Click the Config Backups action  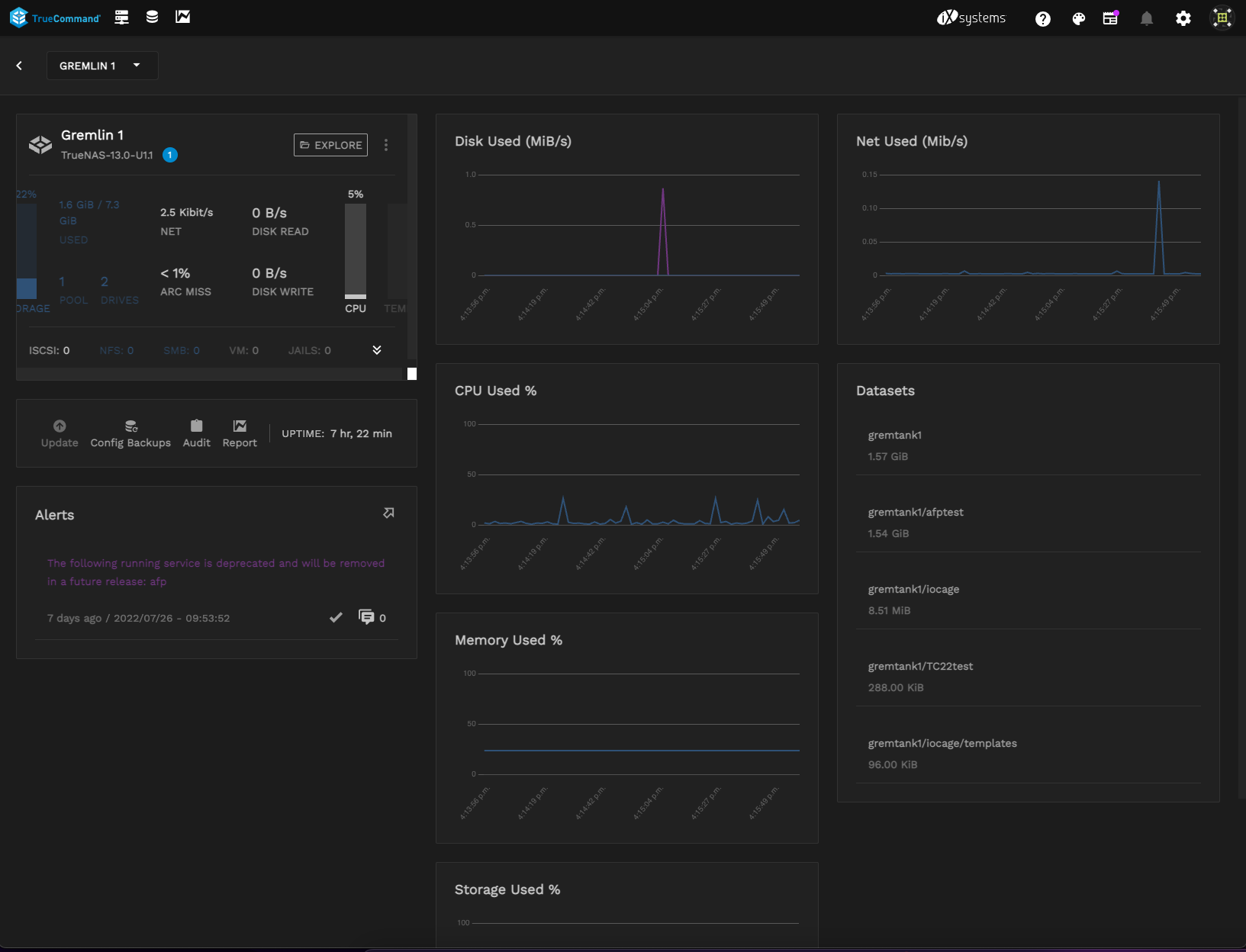[130, 433]
